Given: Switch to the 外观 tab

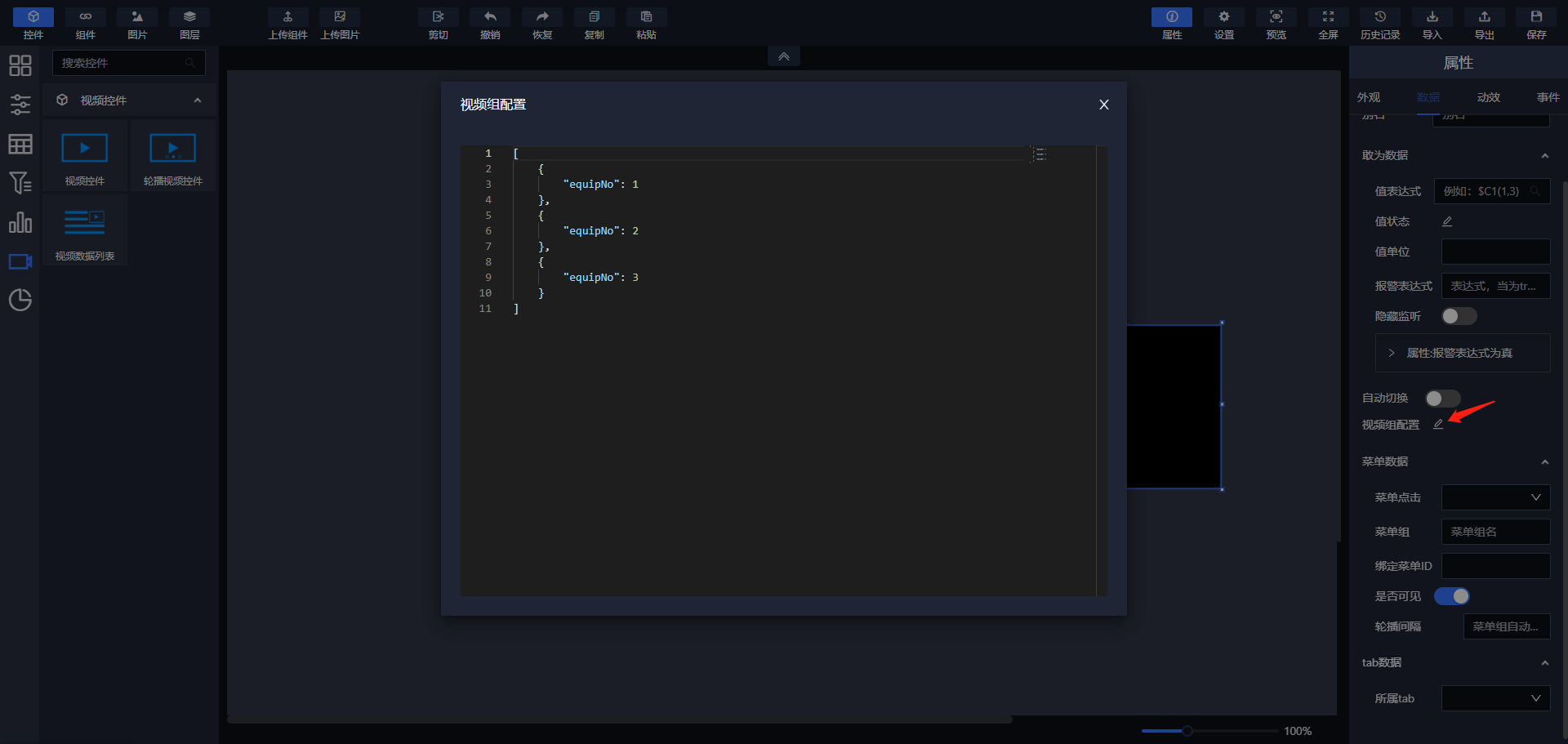Looking at the screenshot, I should [1369, 97].
